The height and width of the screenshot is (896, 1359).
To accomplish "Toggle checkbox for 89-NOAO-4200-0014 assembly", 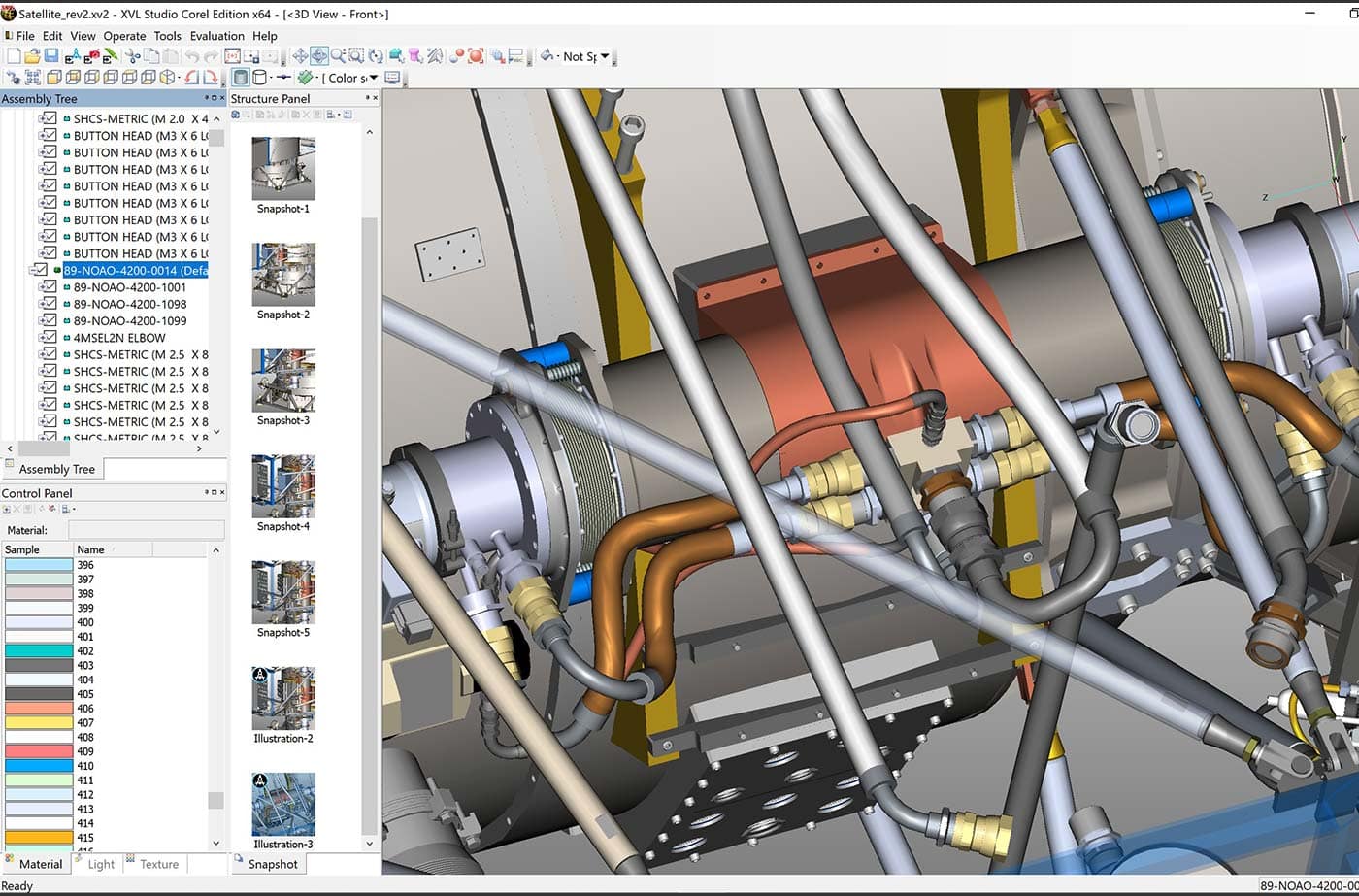I will [x=39, y=271].
